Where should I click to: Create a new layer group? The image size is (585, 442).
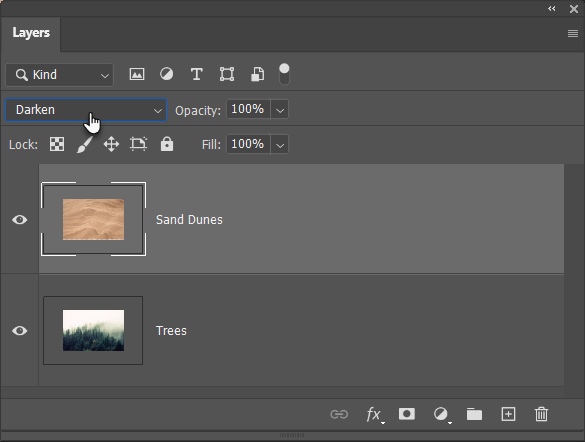474,414
